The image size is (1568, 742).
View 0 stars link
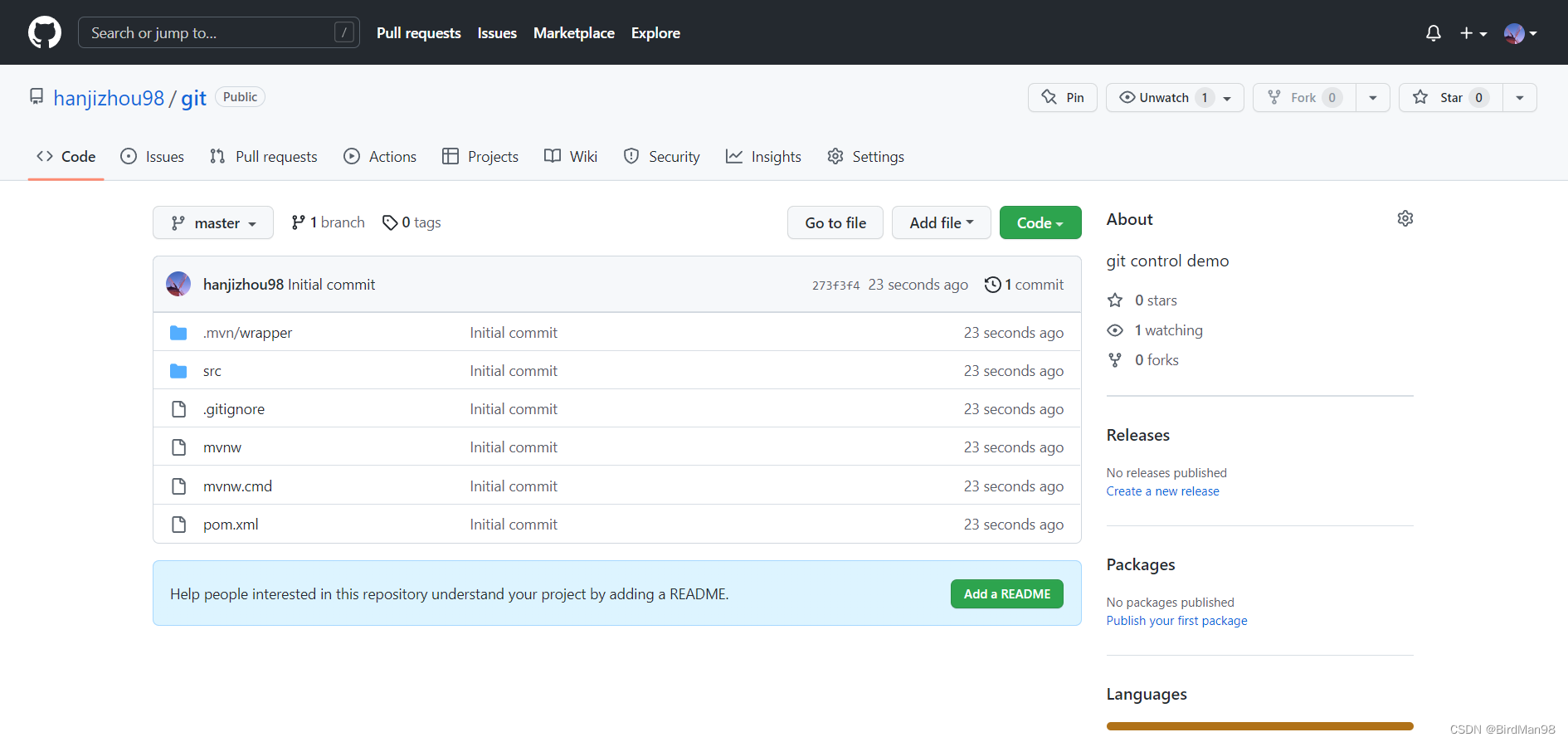[x=1142, y=300]
